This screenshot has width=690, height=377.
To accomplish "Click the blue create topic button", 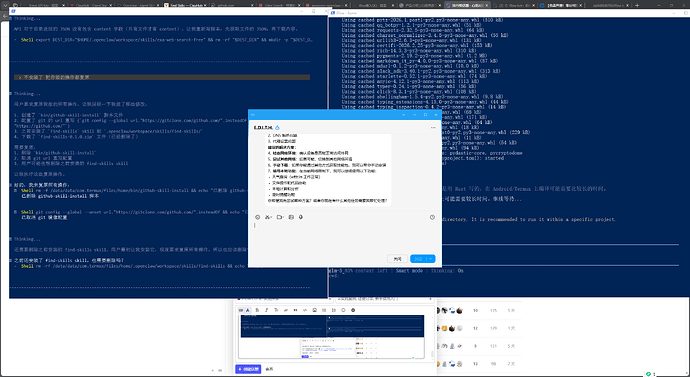I will click(x=248, y=369).
